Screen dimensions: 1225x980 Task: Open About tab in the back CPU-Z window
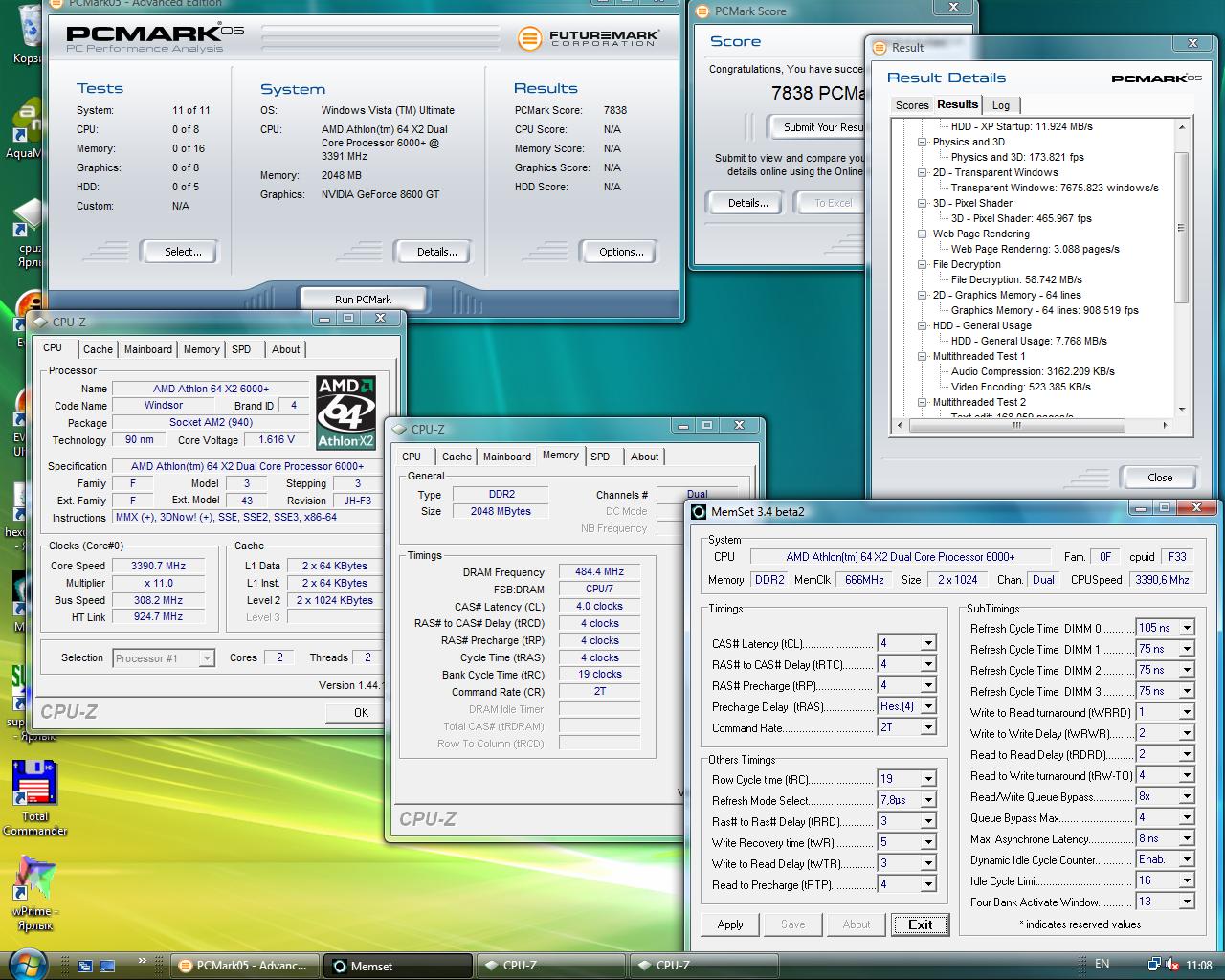point(285,349)
